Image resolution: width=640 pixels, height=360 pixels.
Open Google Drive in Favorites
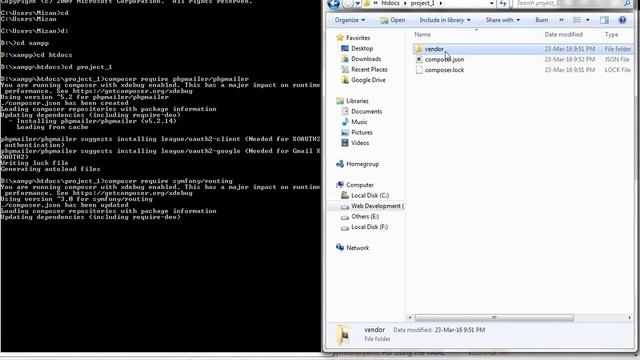point(368,80)
